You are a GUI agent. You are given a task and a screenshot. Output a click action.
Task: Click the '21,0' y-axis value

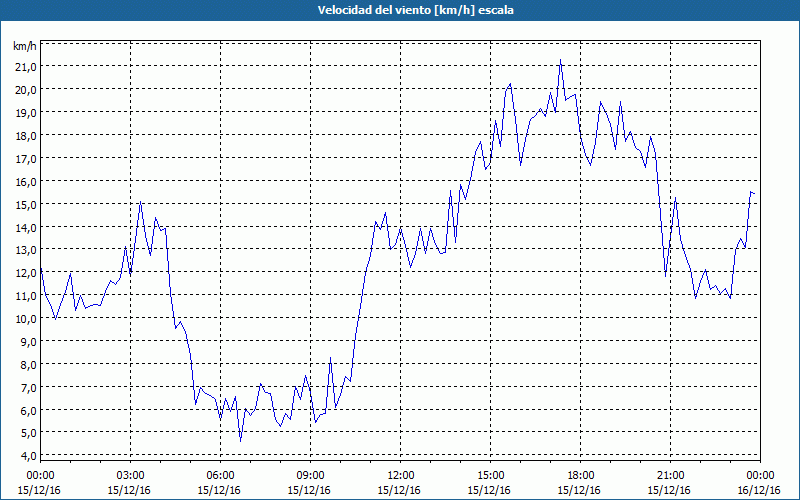pos(26,67)
